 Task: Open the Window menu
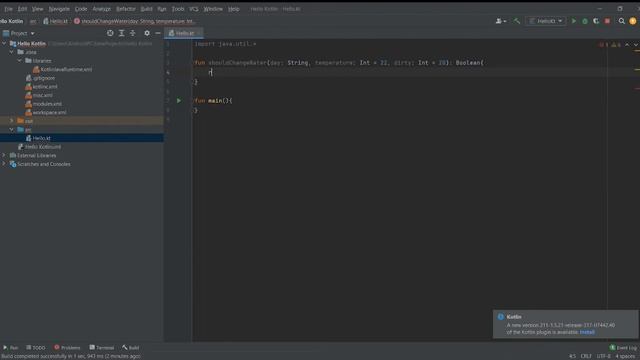tap(213, 9)
